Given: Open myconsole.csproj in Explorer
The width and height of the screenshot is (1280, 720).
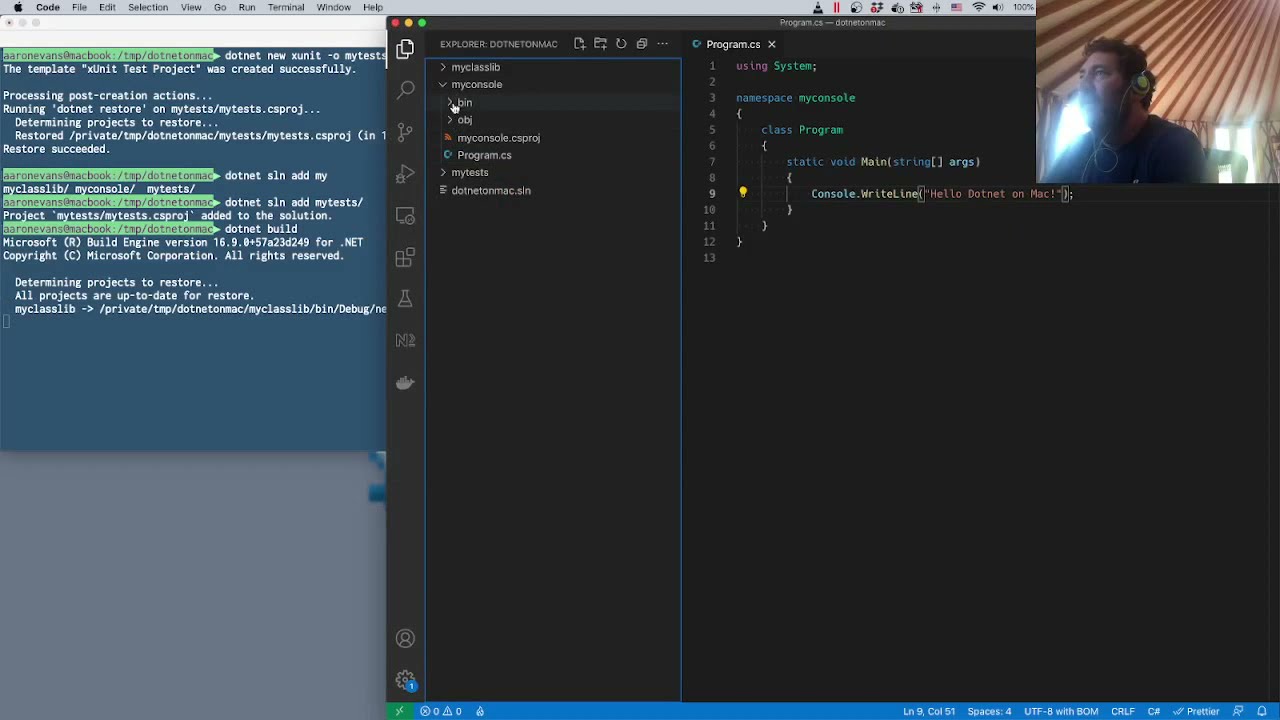Looking at the screenshot, I should click(x=498, y=138).
